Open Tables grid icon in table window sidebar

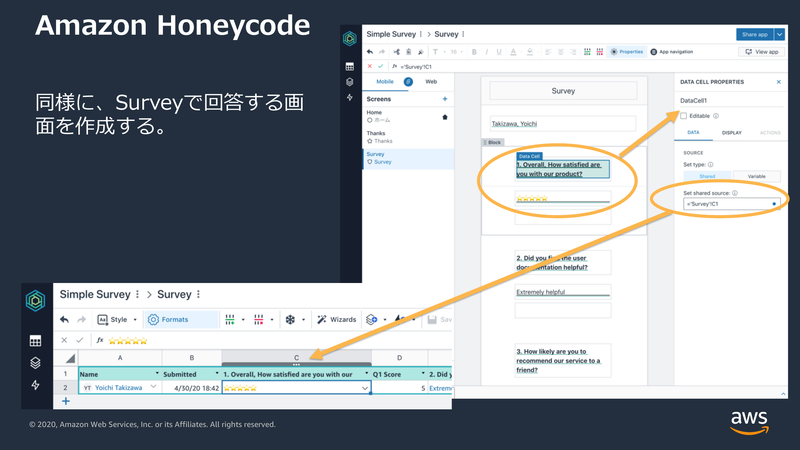pos(35,341)
